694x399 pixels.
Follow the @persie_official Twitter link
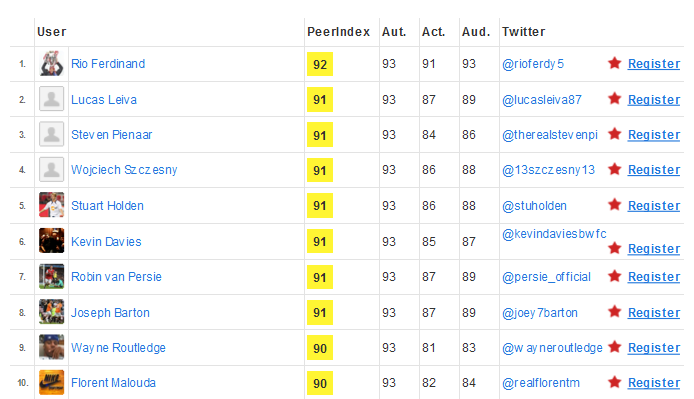point(546,277)
